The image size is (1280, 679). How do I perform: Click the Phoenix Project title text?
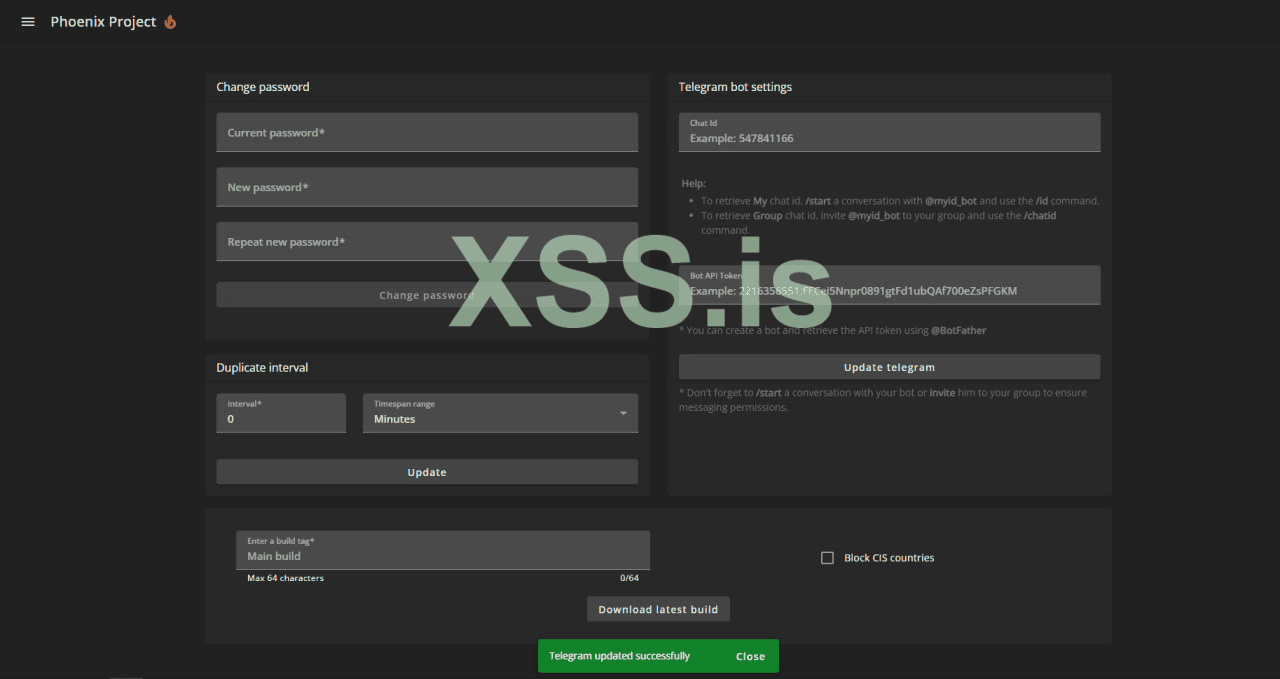104,22
